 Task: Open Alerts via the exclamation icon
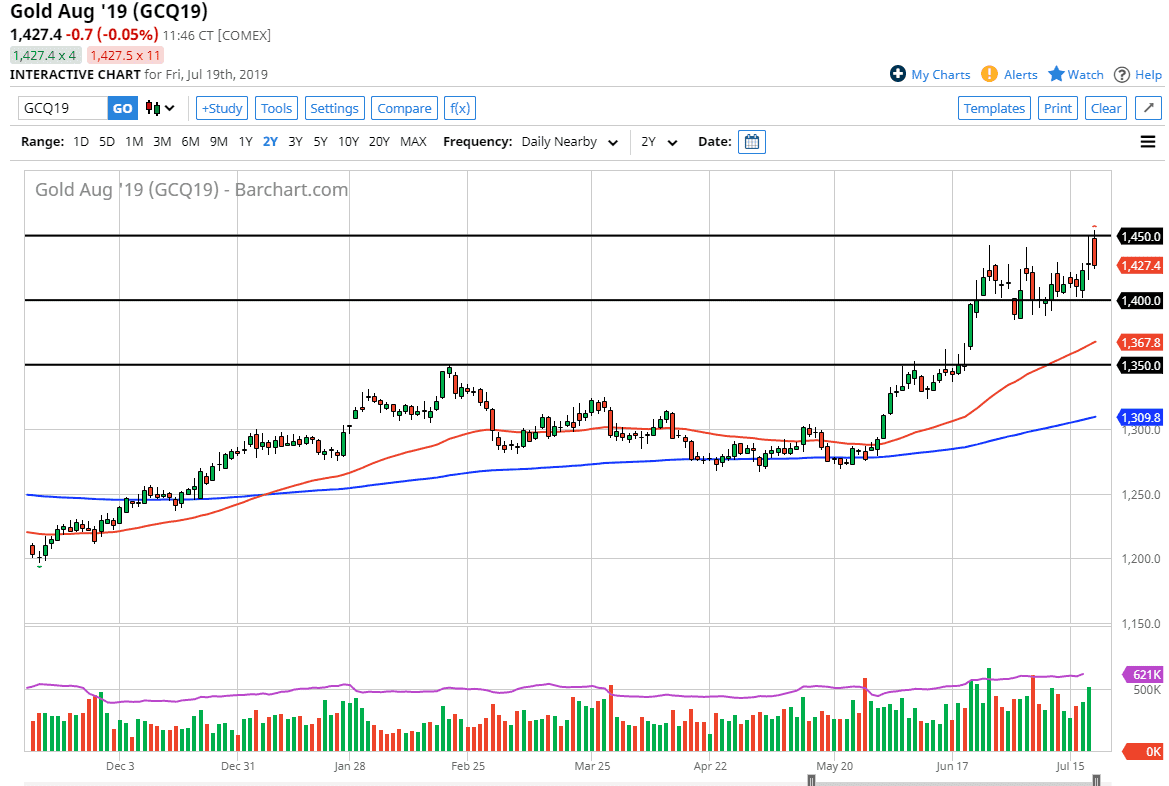[x=989, y=74]
